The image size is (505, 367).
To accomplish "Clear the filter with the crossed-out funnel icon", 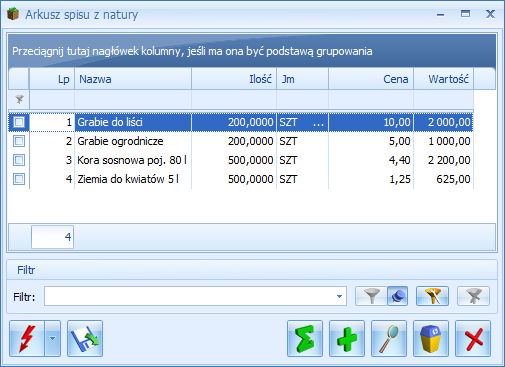I will [x=474, y=296].
